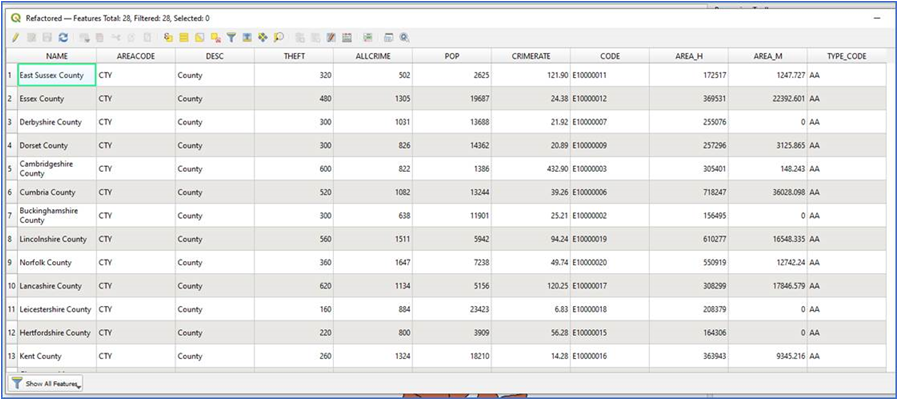Deselect all features
Image resolution: width=898 pixels, height=399 pixels.
point(215,38)
